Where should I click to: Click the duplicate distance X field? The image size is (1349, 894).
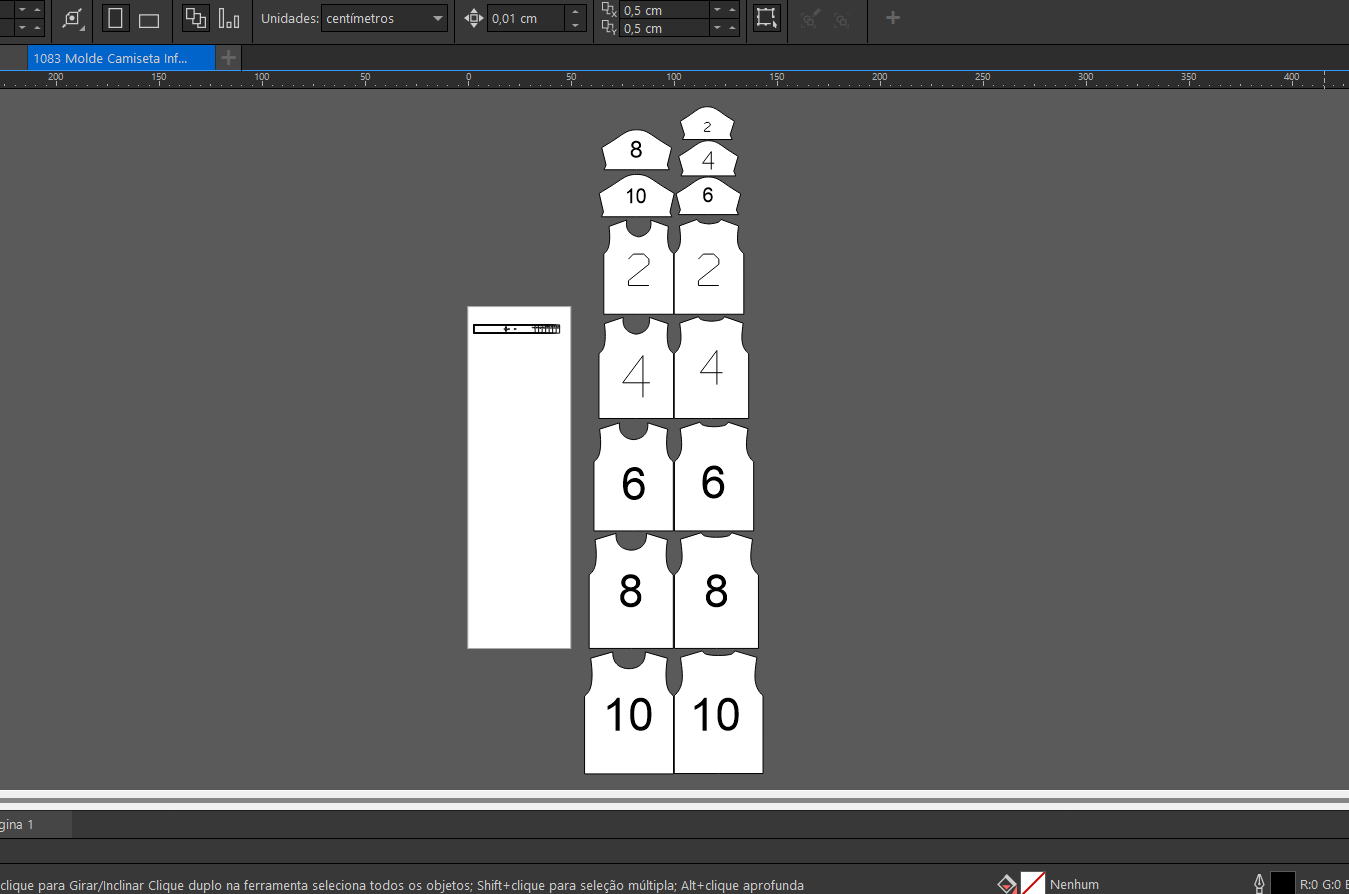tap(663, 10)
